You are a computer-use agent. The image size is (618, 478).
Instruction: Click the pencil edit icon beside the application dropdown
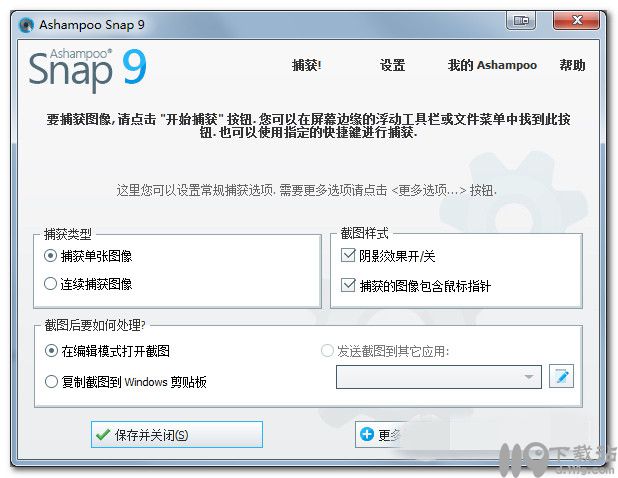pyautogui.click(x=561, y=376)
